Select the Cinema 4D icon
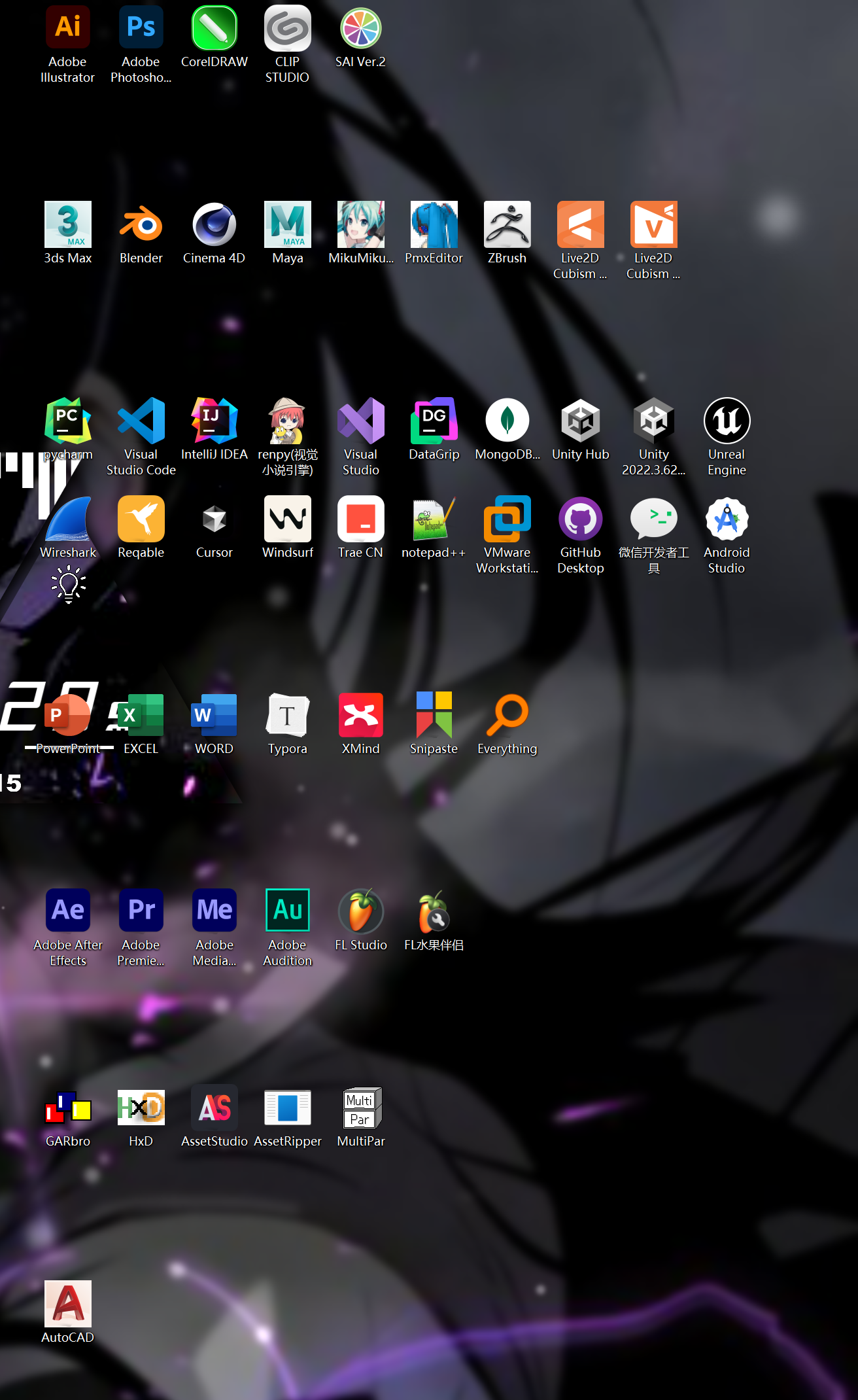 coord(214,225)
